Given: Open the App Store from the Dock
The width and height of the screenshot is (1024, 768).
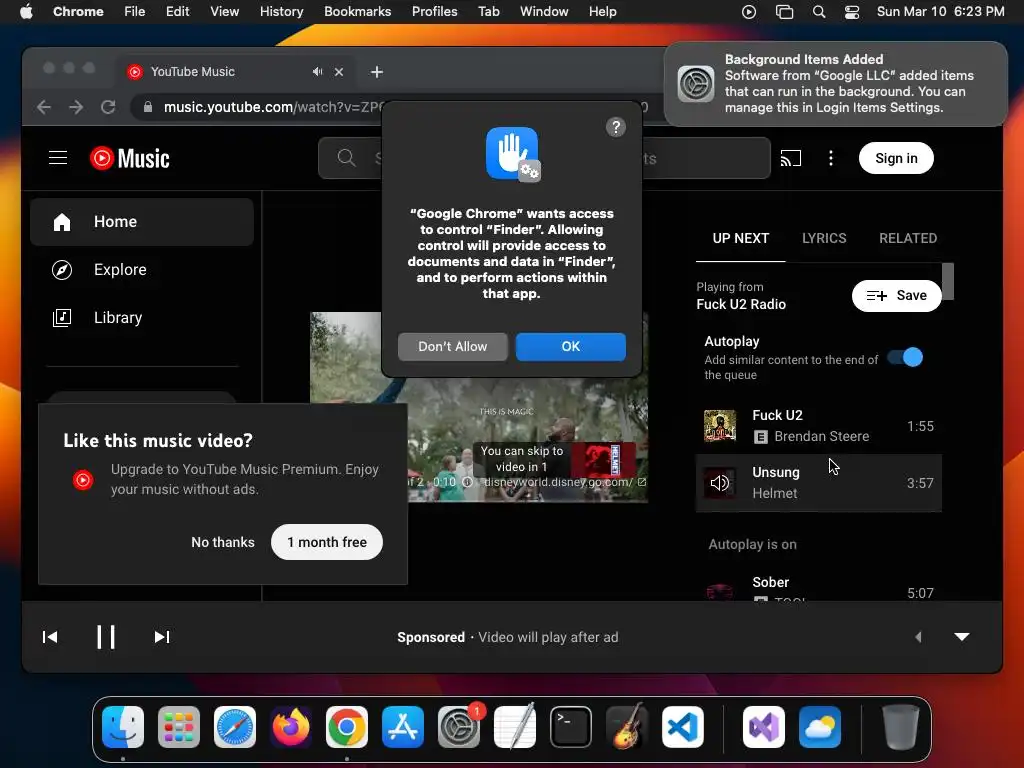Looking at the screenshot, I should pos(402,727).
